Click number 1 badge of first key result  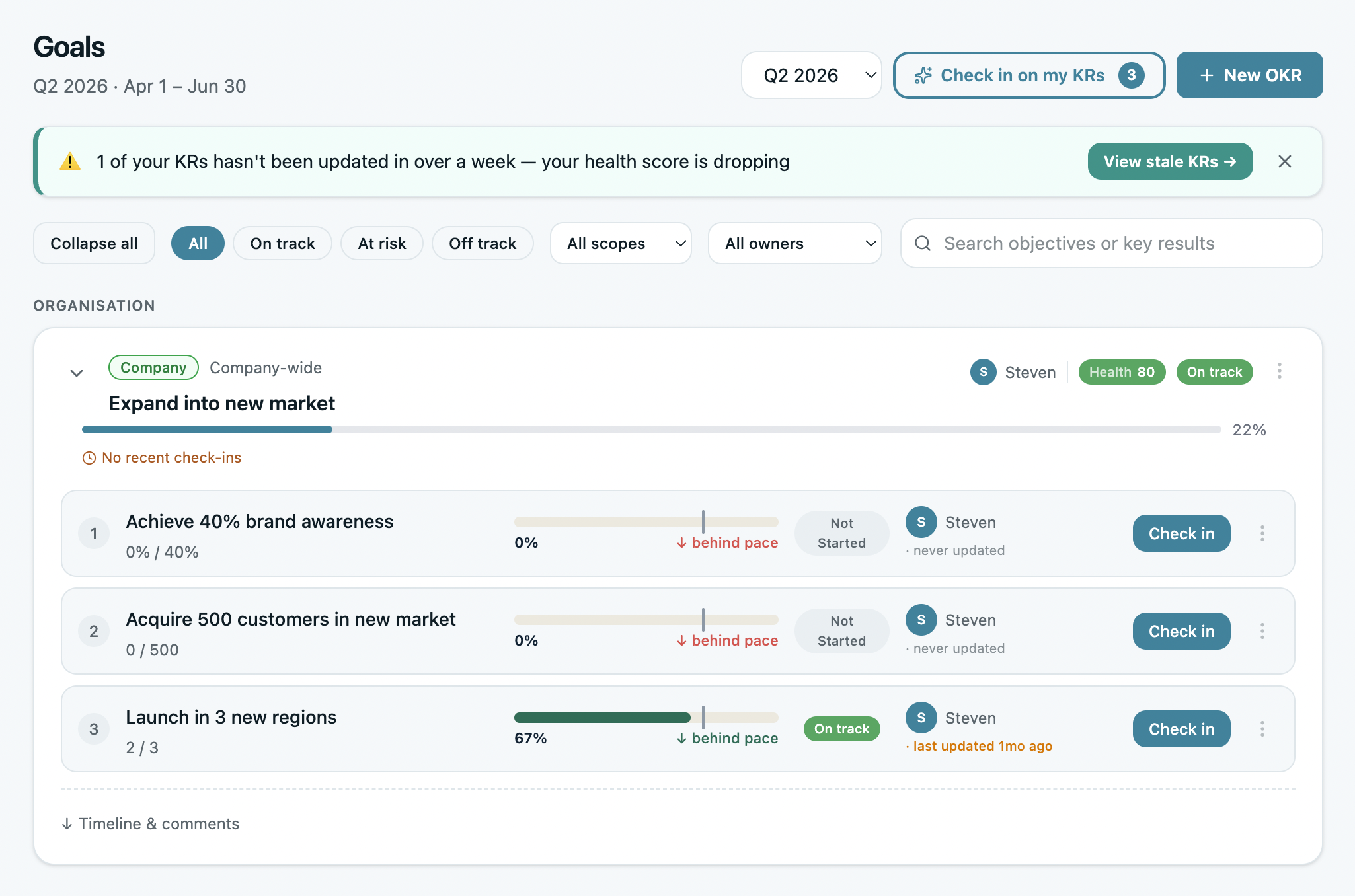[94, 533]
